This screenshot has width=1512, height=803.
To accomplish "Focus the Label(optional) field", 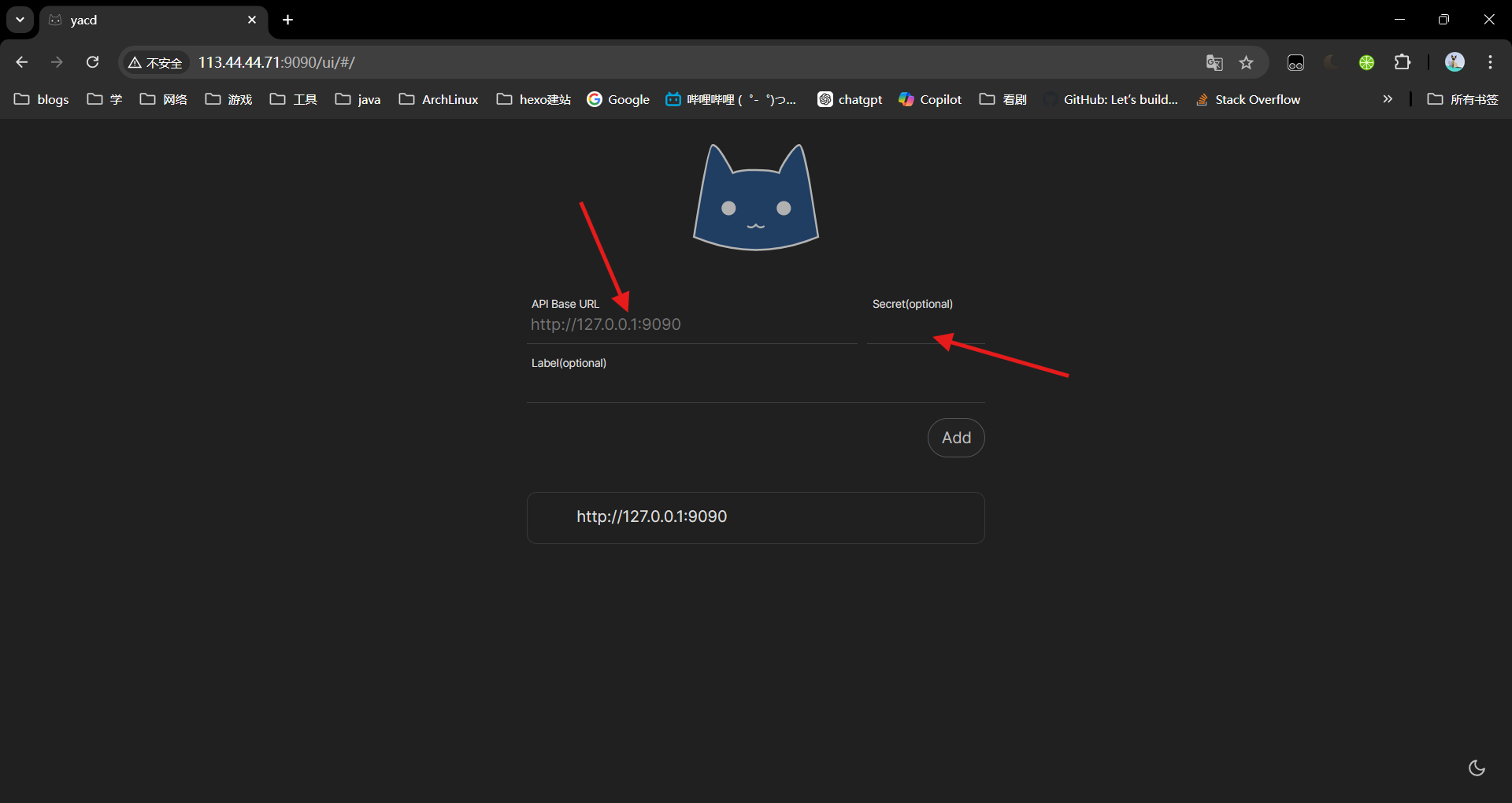I will [756, 386].
